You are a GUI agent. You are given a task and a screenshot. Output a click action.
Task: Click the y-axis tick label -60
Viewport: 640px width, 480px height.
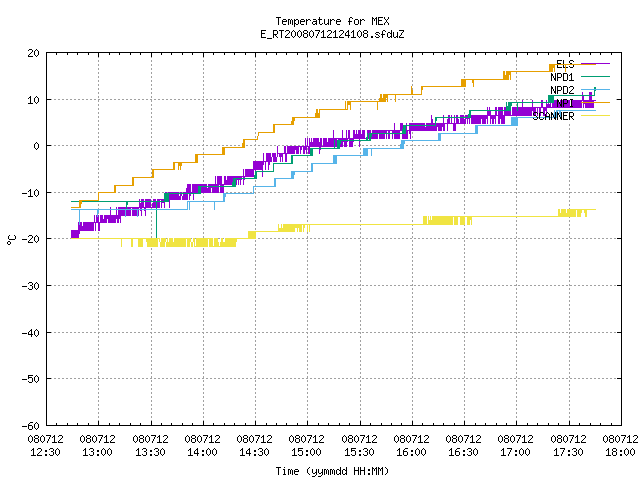click(31, 426)
